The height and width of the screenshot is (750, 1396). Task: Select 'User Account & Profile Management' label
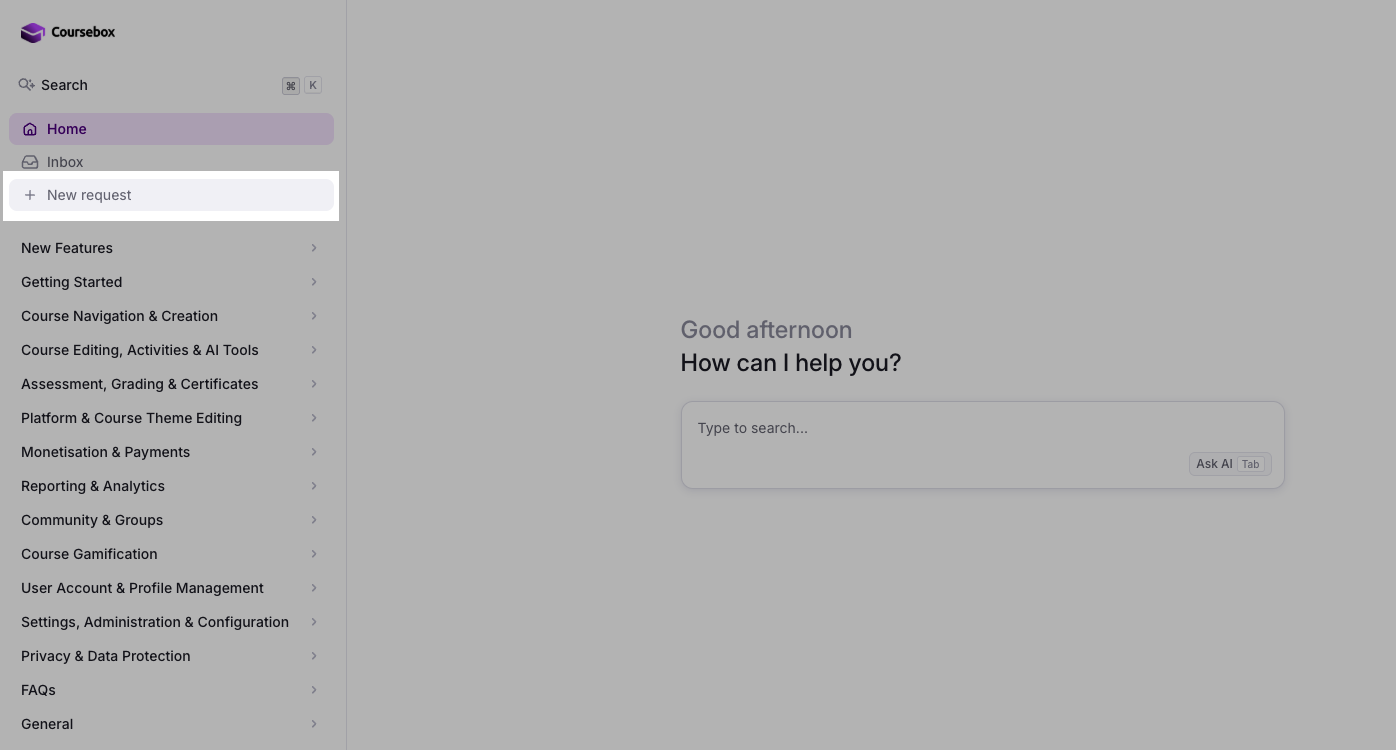142,588
